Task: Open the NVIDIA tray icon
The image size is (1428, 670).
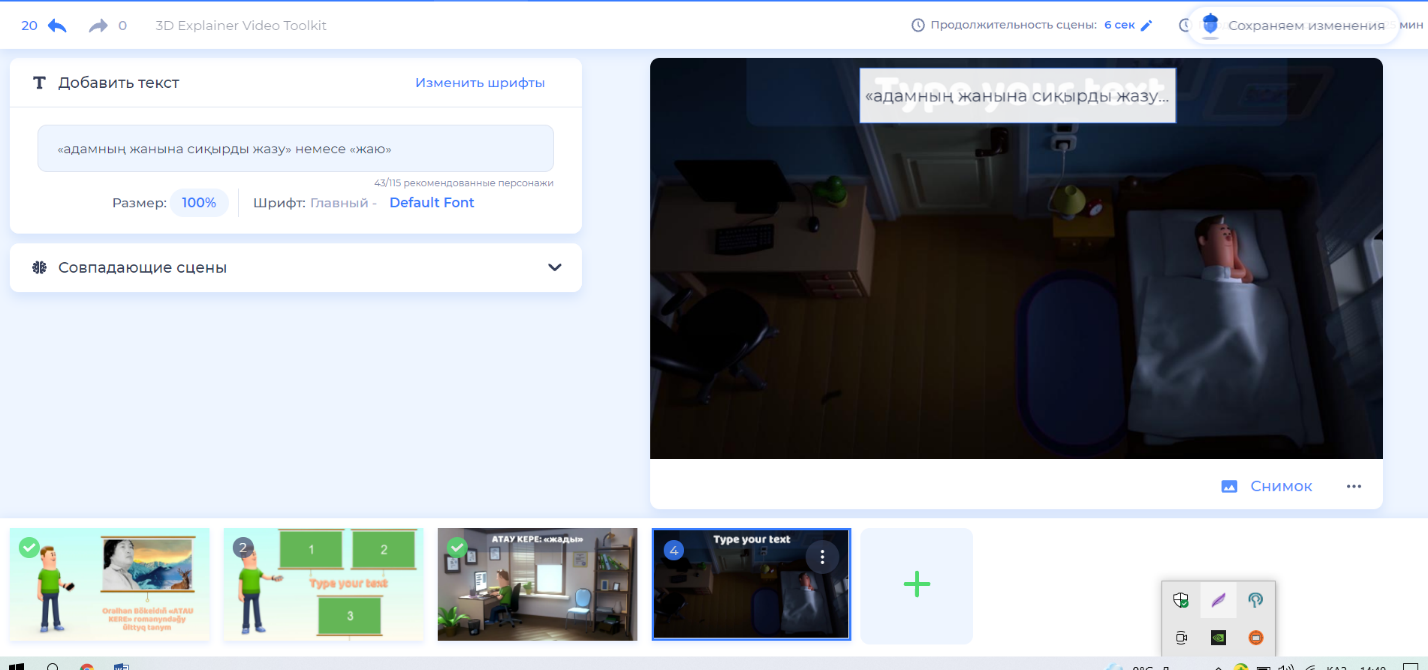Action: pos(1218,637)
